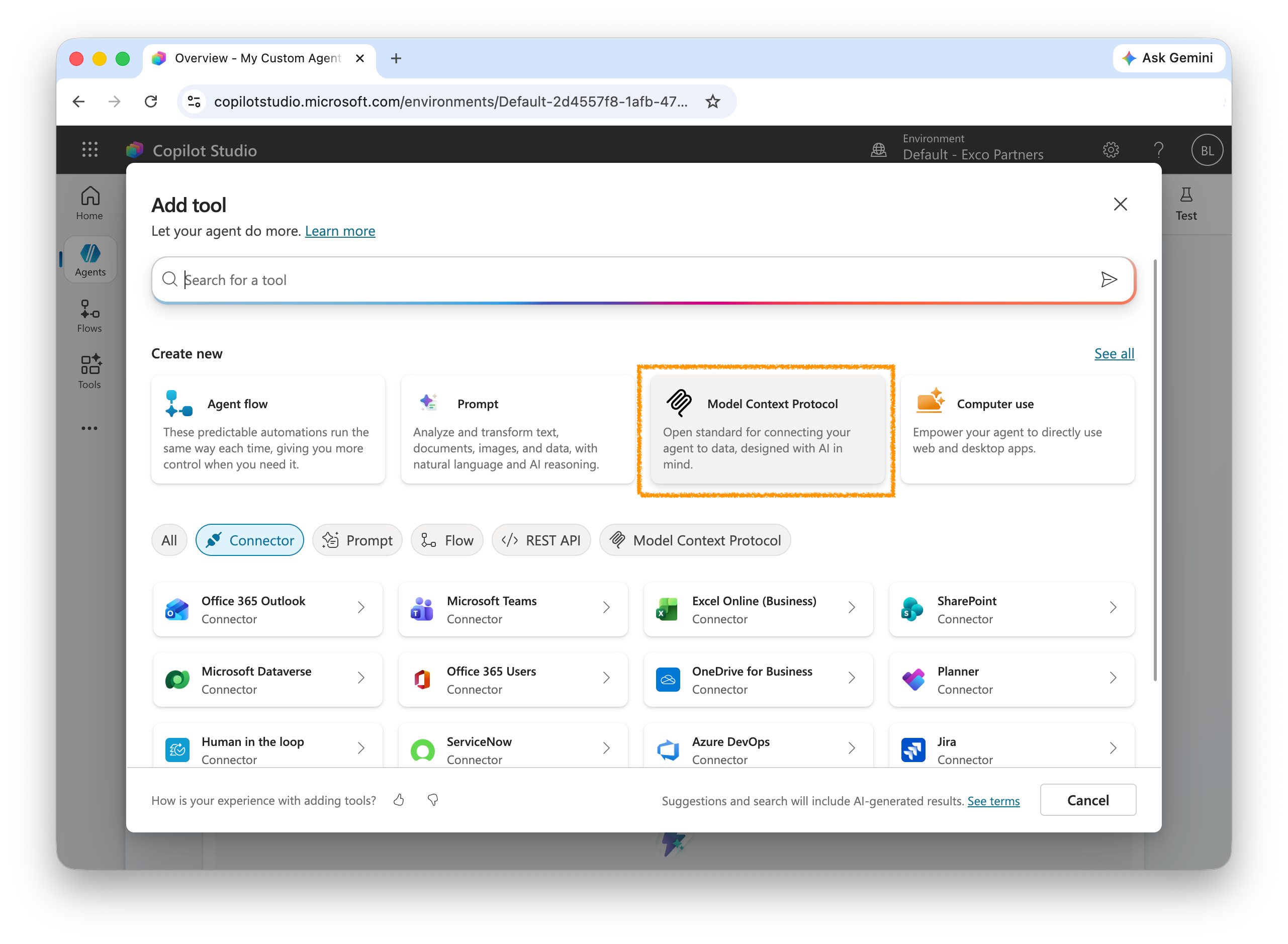
Task: Click the dialog vertical scrollbar
Action: click(1155, 469)
